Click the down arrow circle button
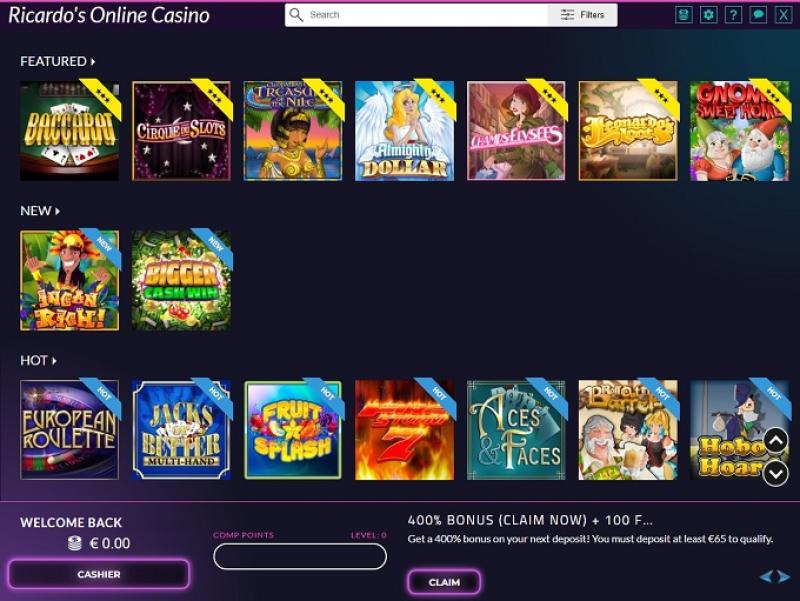This screenshot has height=601, width=800. 776,474
